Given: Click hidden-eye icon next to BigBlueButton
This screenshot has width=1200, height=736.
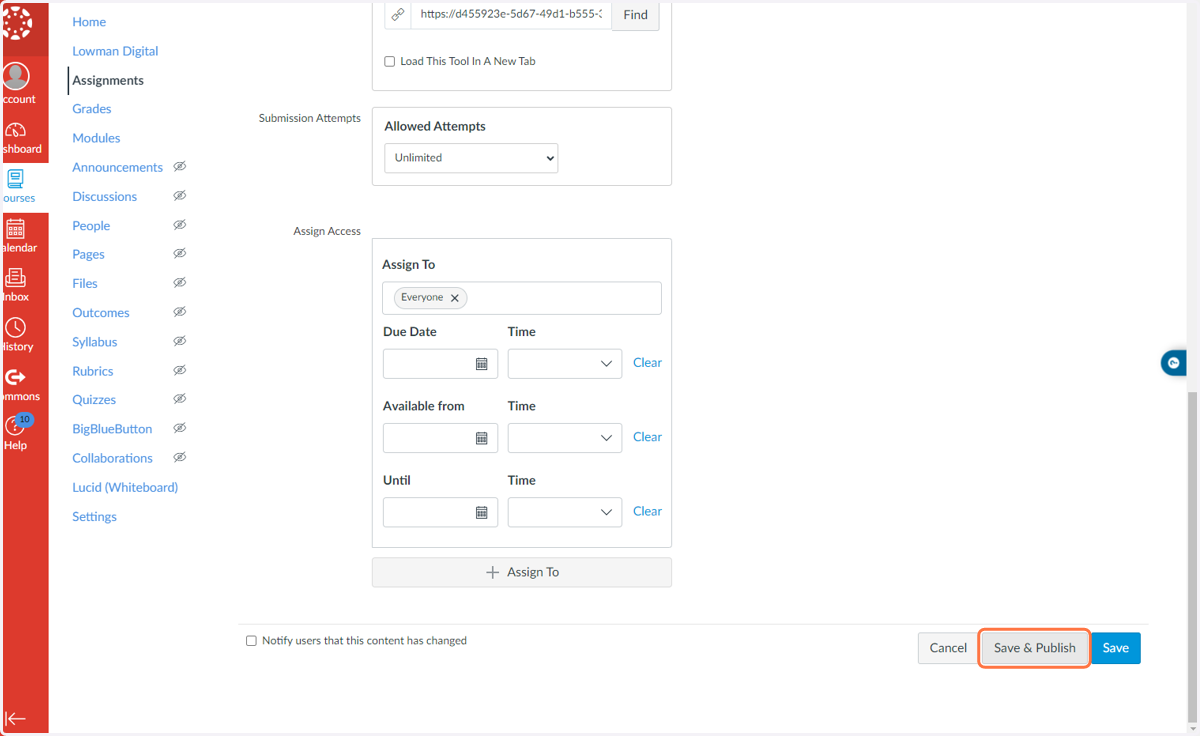Looking at the screenshot, I should (180, 428).
